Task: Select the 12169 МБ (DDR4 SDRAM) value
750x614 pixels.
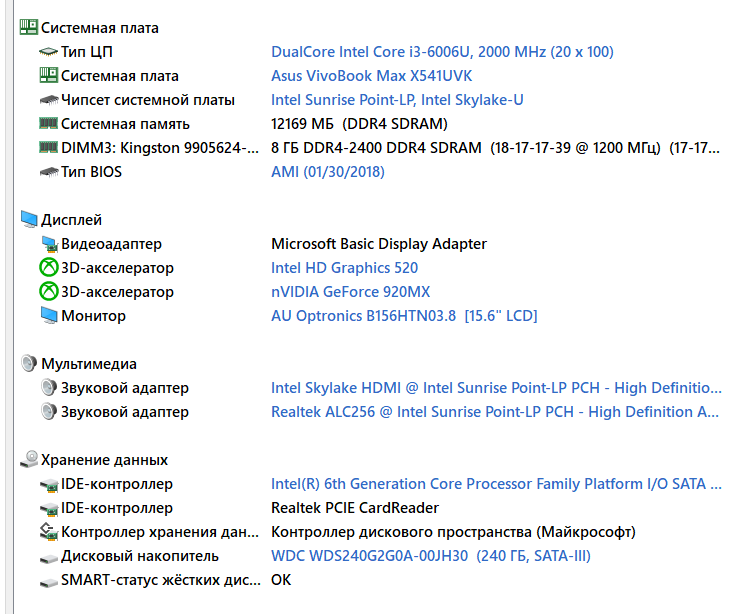Action: tap(359, 124)
